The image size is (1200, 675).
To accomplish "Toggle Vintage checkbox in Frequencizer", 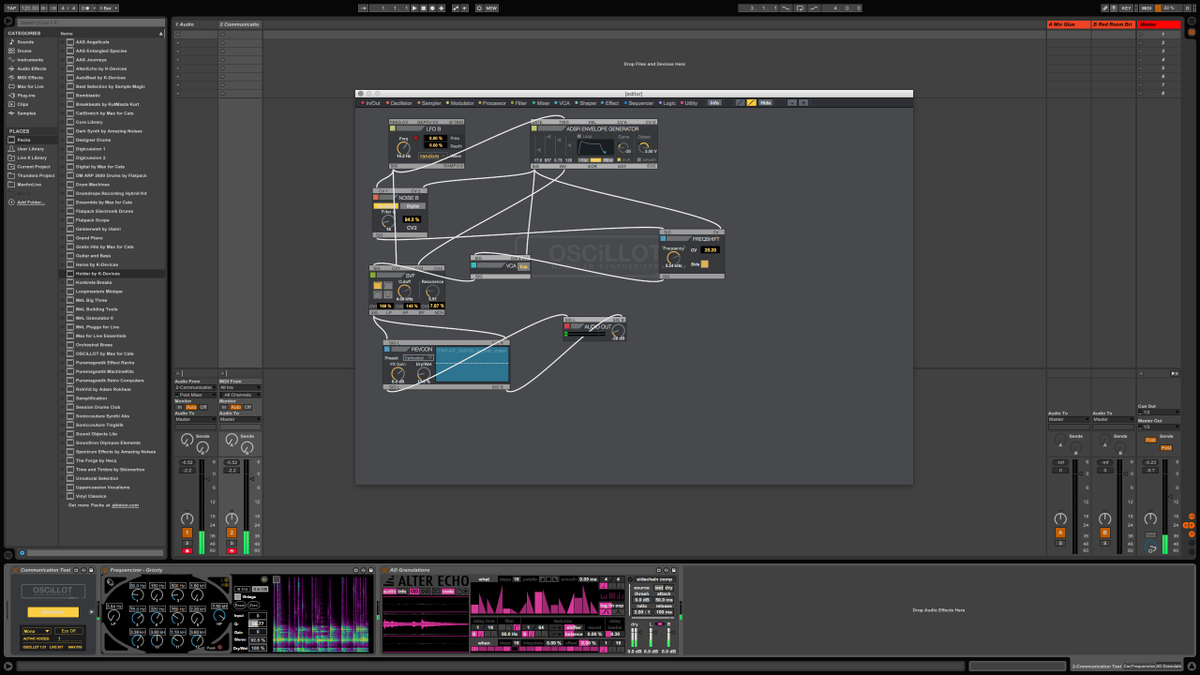I will click(237, 597).
